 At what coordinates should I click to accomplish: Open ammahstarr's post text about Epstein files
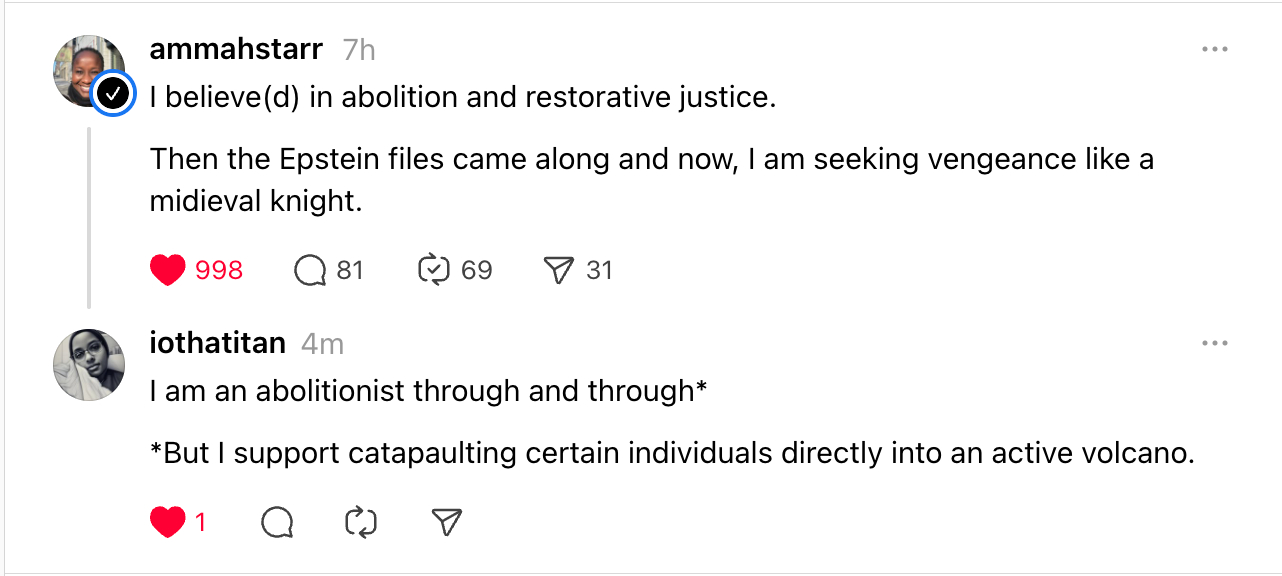(650, 180)
